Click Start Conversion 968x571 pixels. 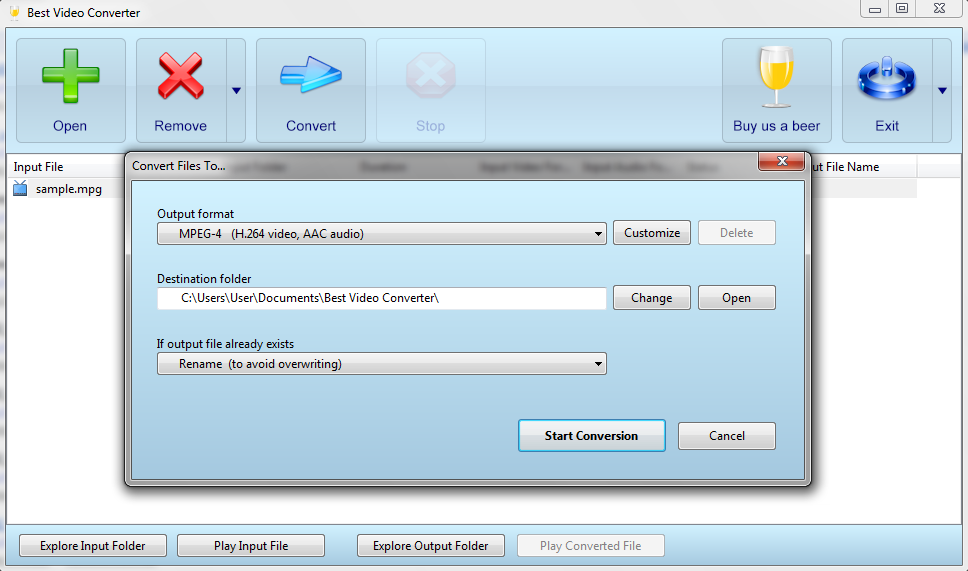591,436
